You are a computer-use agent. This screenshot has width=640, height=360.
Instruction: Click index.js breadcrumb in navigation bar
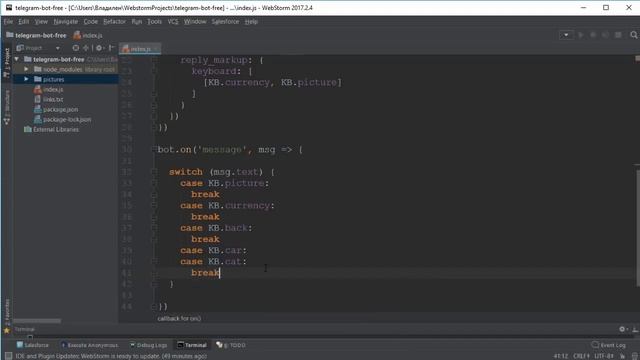click(x=88, y=36)
